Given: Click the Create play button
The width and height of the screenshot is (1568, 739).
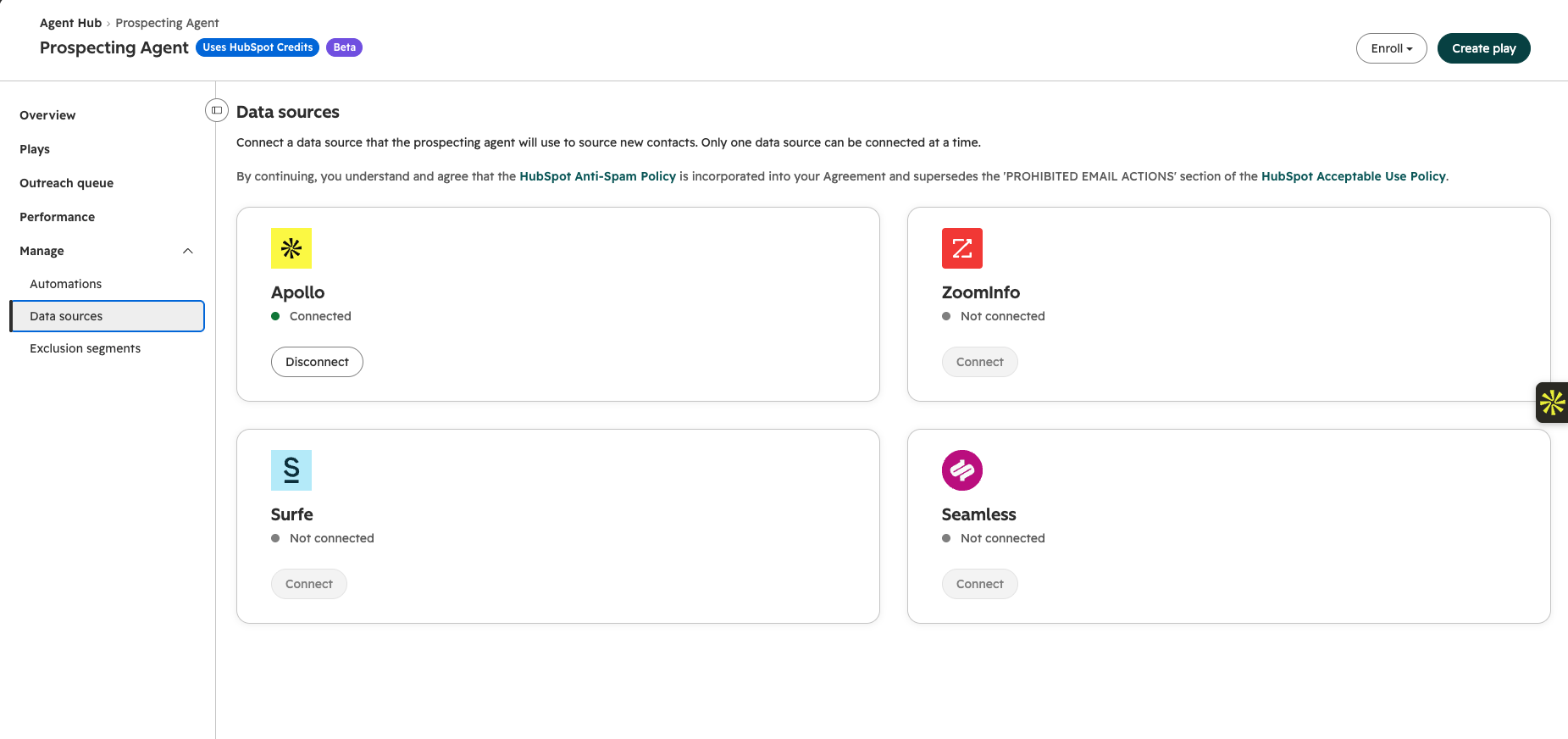Looking at the screenshot, I should point(1484,48).
